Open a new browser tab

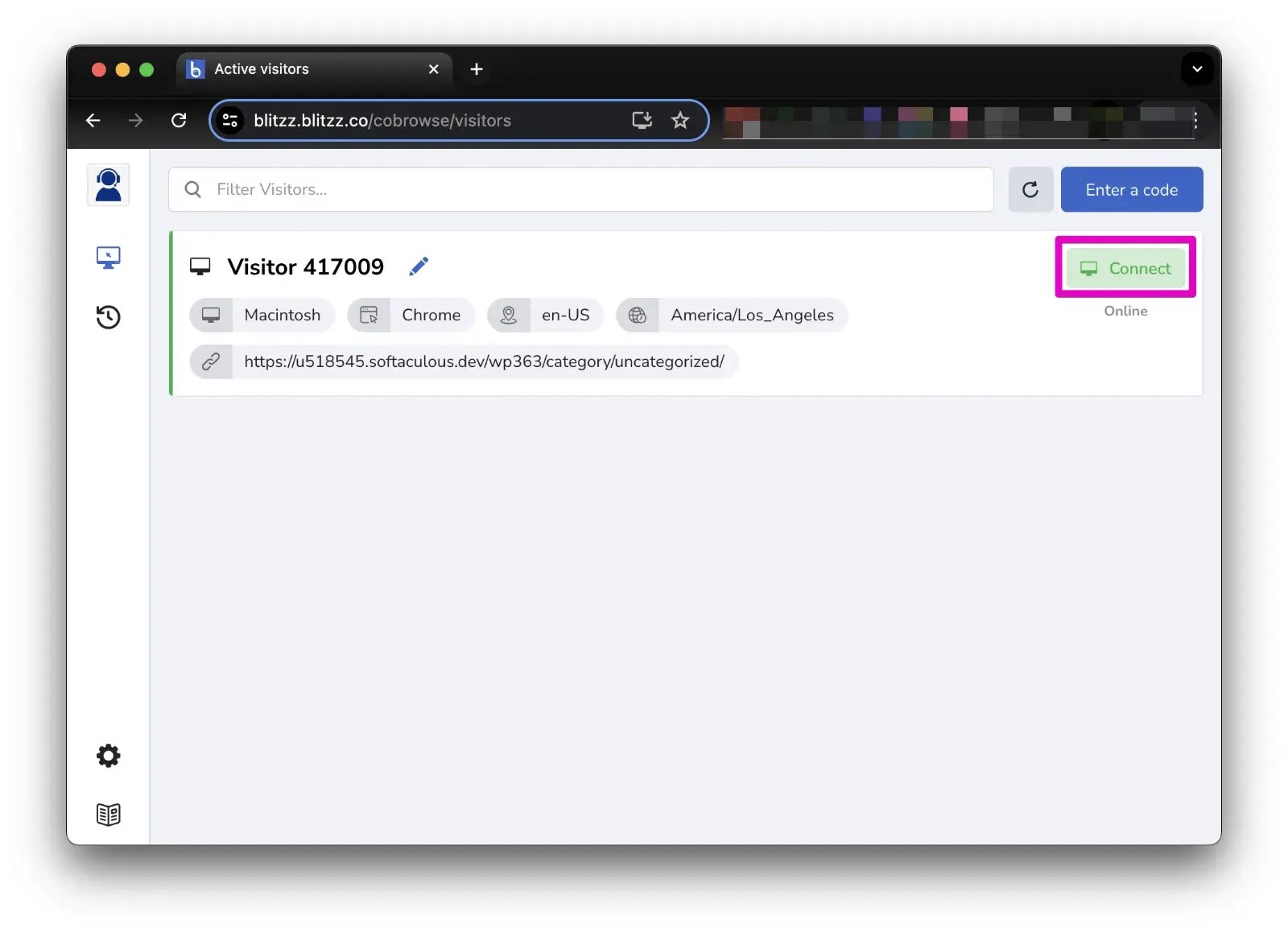477,69
